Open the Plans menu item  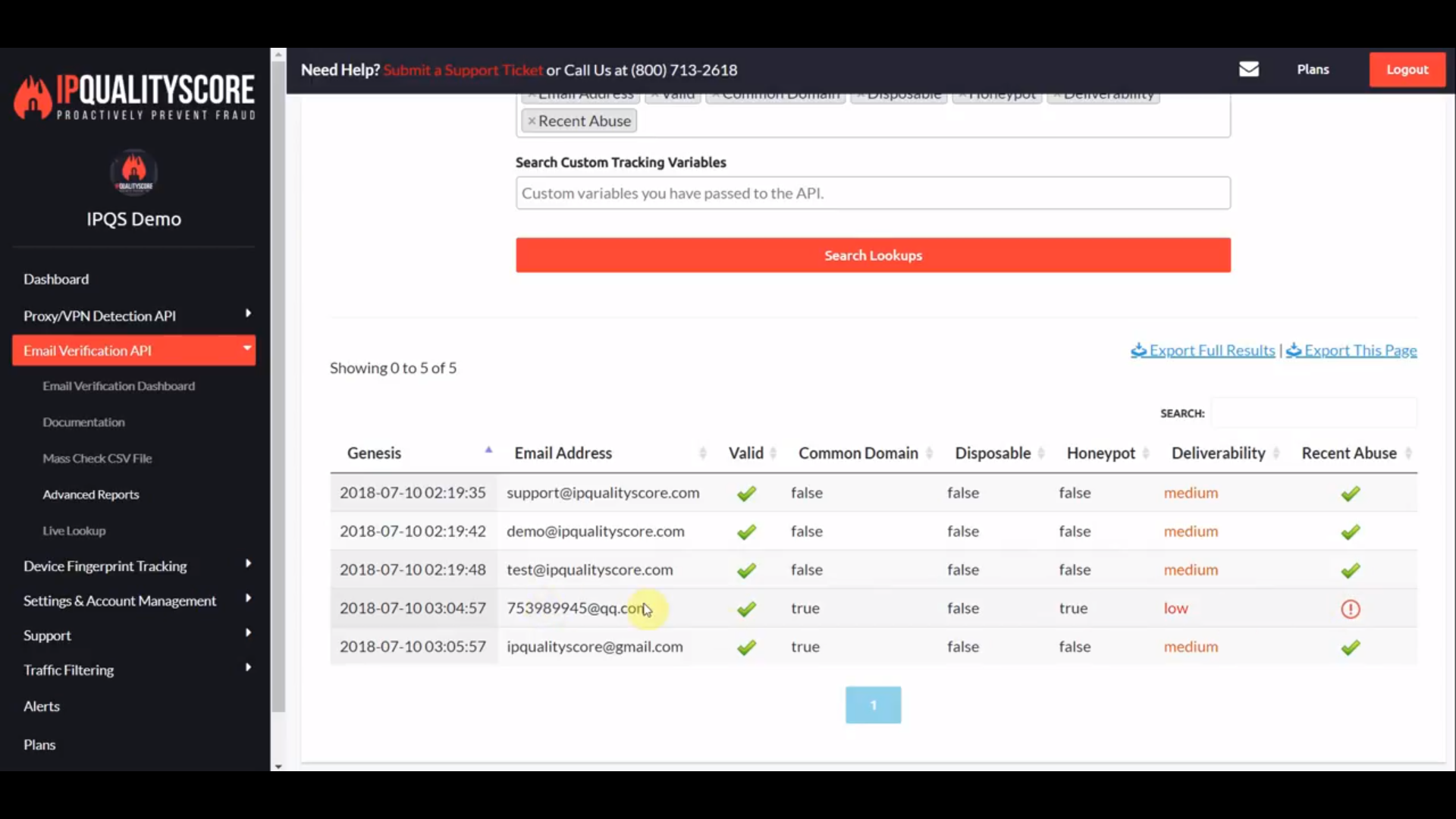pos(39,744)
